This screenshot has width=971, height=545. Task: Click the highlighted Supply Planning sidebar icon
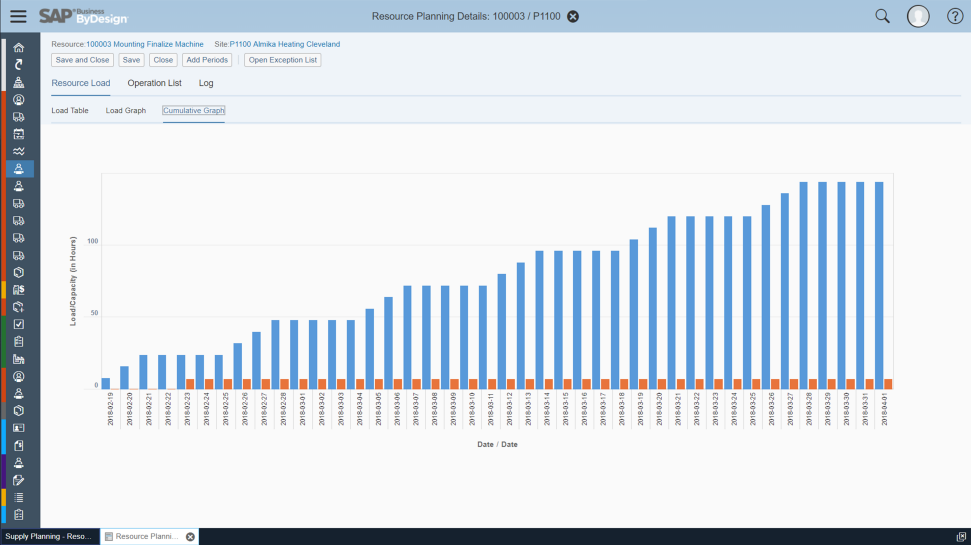[19, 168]
